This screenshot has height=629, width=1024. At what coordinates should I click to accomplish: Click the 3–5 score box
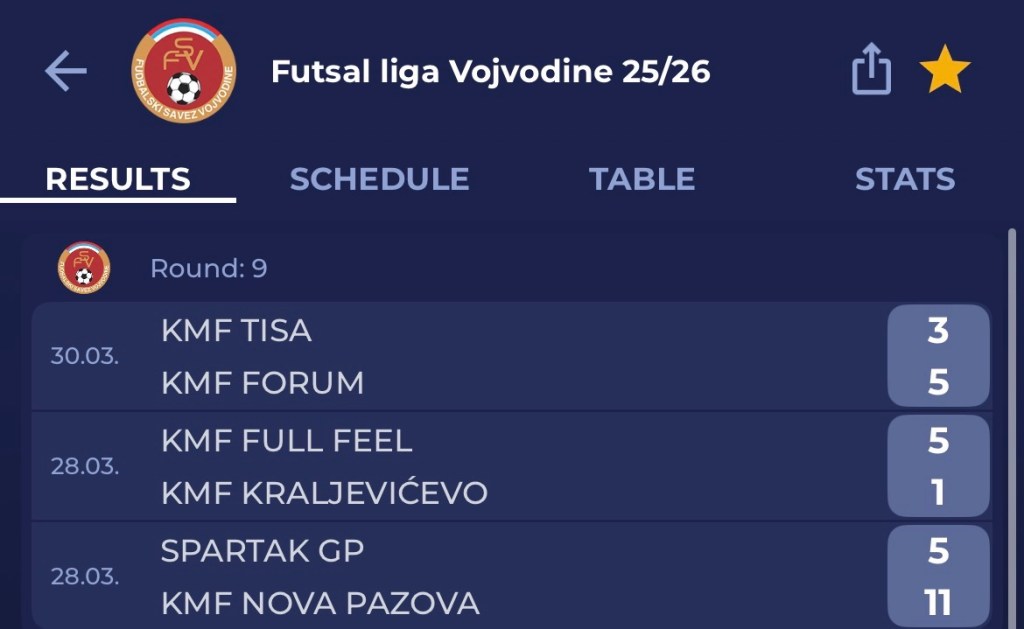point(937,357)
